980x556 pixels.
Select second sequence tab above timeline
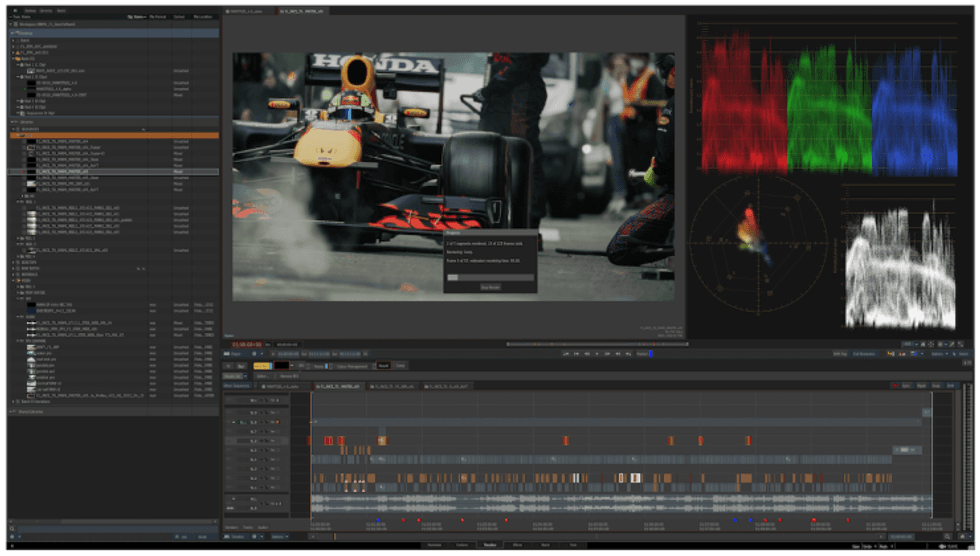pyautogui.click(x=338, y=386)
